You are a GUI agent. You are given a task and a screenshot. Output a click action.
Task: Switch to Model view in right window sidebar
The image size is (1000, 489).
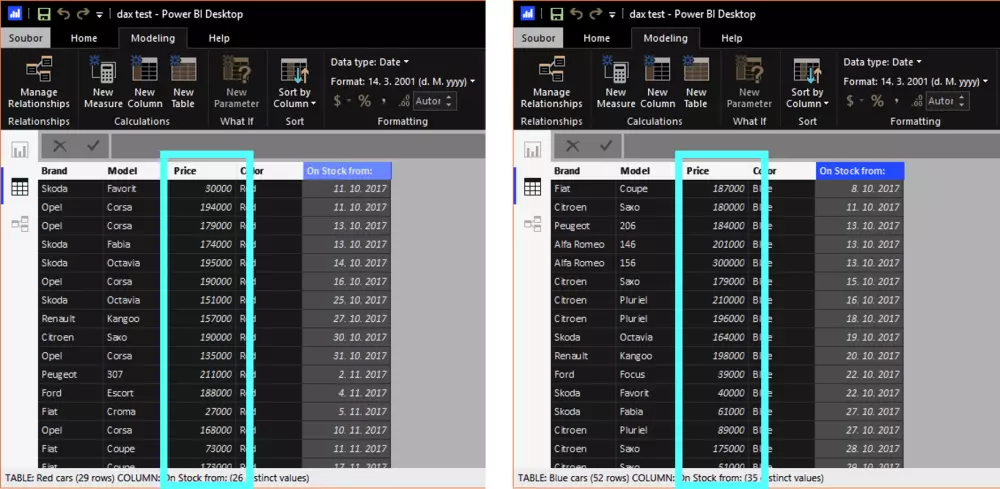click(x=533, y=224)
